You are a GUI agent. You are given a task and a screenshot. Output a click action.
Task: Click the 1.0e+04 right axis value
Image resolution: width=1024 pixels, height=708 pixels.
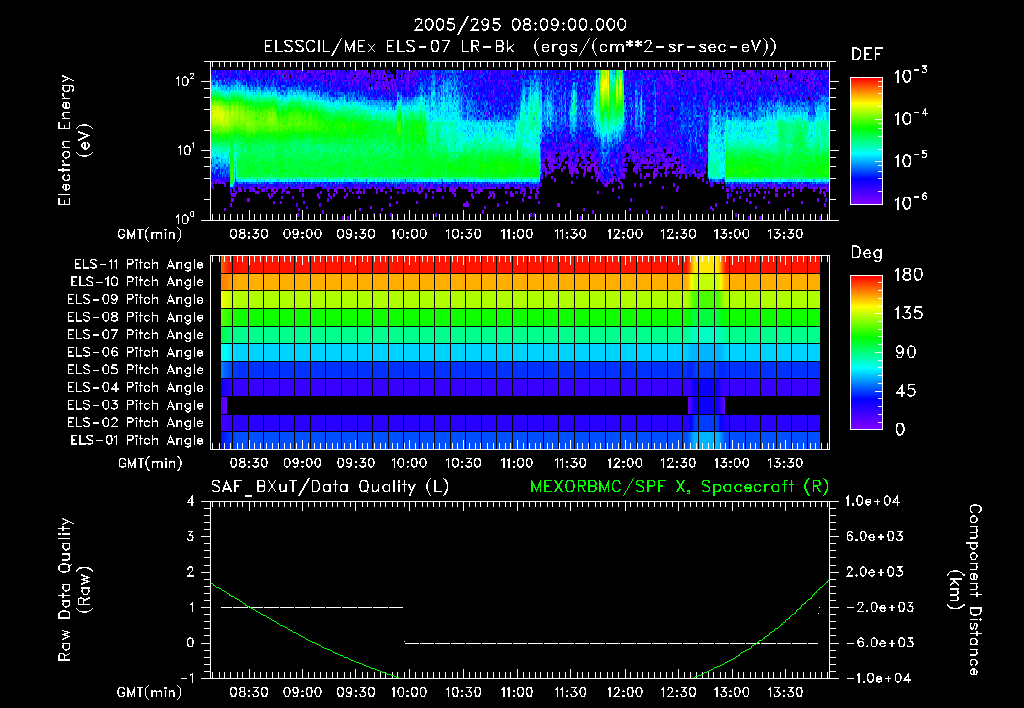coord(872,501)
